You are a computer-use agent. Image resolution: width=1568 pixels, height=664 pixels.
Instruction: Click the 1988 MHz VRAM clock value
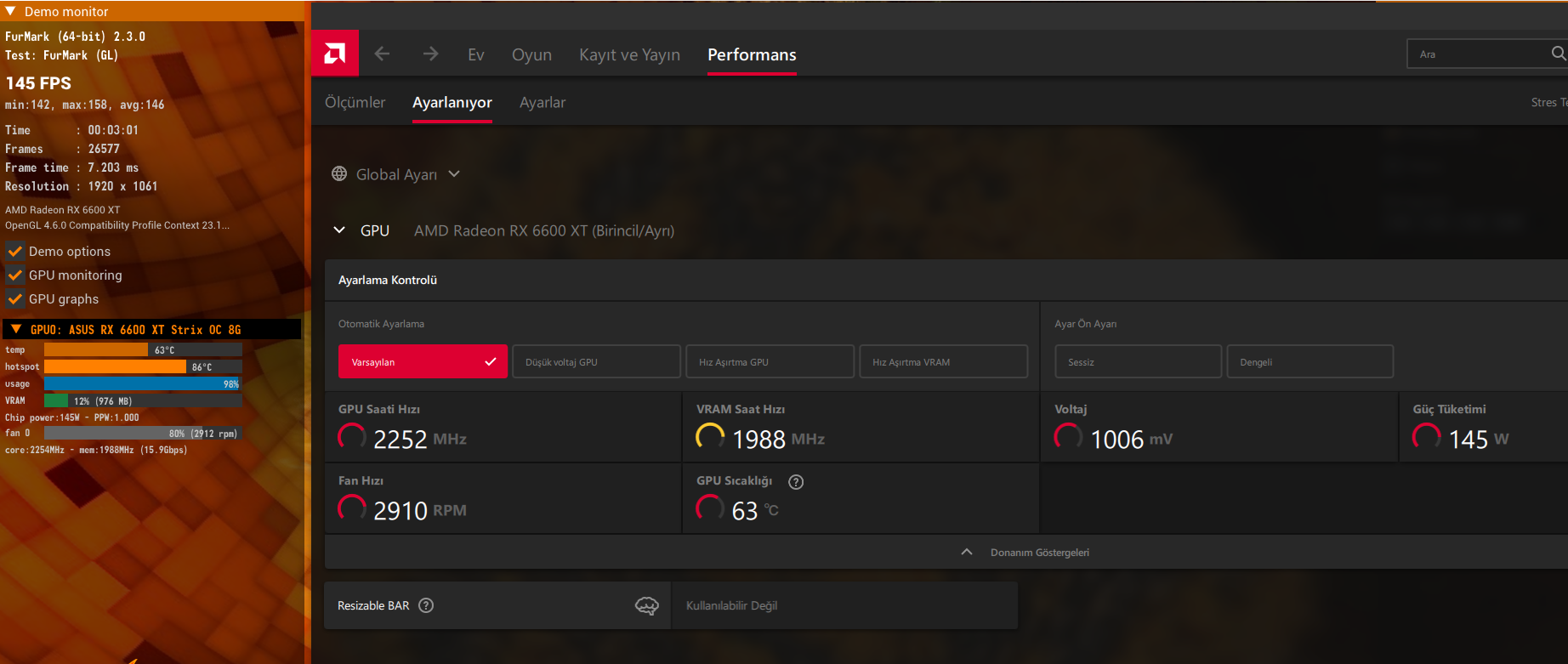pos(778,439)
